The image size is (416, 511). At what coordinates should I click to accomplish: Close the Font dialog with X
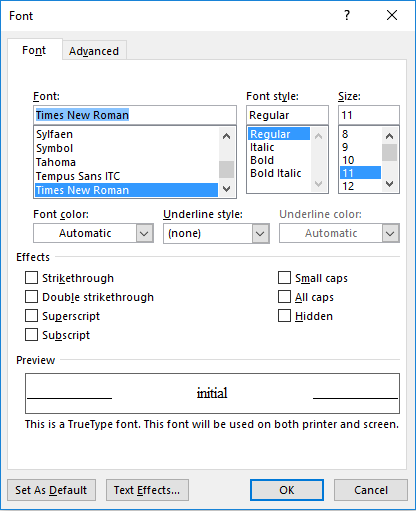[392, 15]
